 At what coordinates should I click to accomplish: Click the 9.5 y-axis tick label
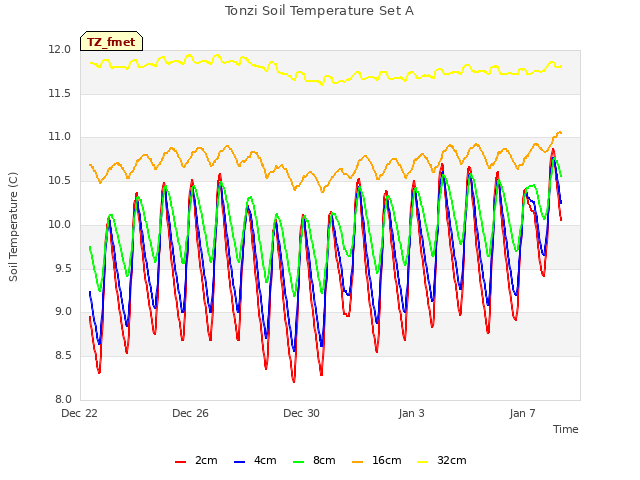[63, 269]
